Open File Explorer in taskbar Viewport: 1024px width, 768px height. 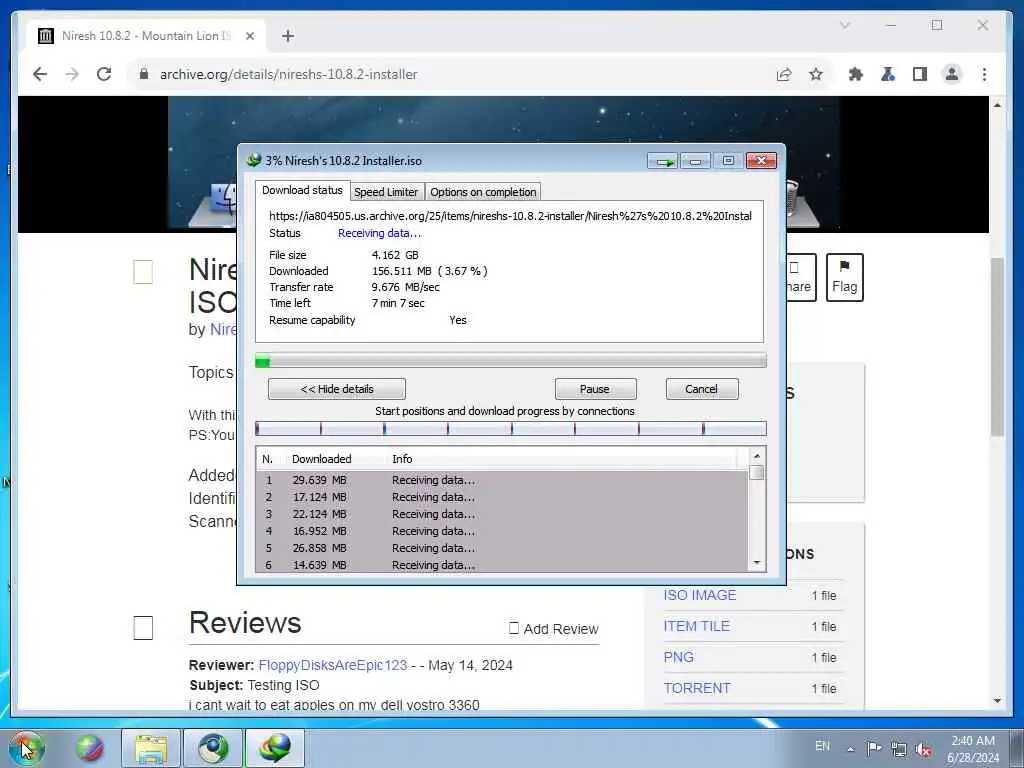coord(151,748)
